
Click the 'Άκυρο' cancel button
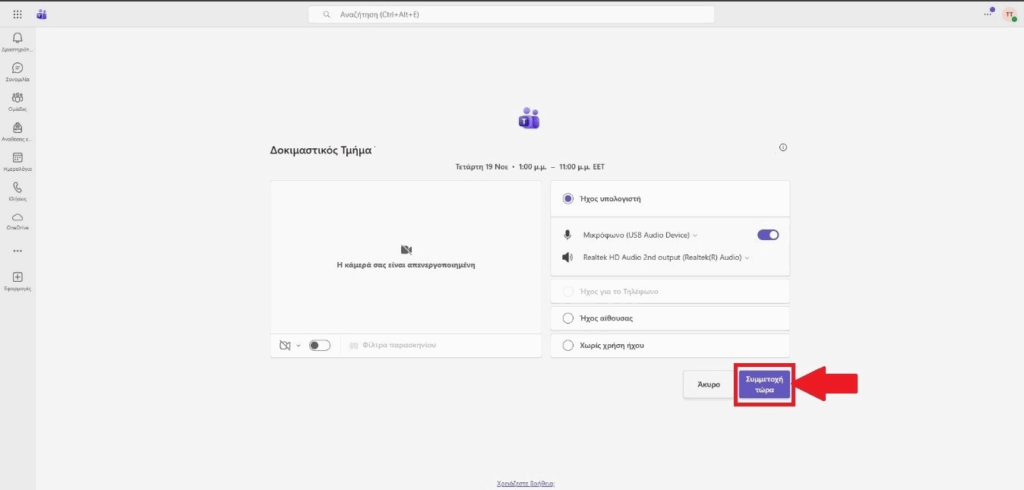point(708,384)
